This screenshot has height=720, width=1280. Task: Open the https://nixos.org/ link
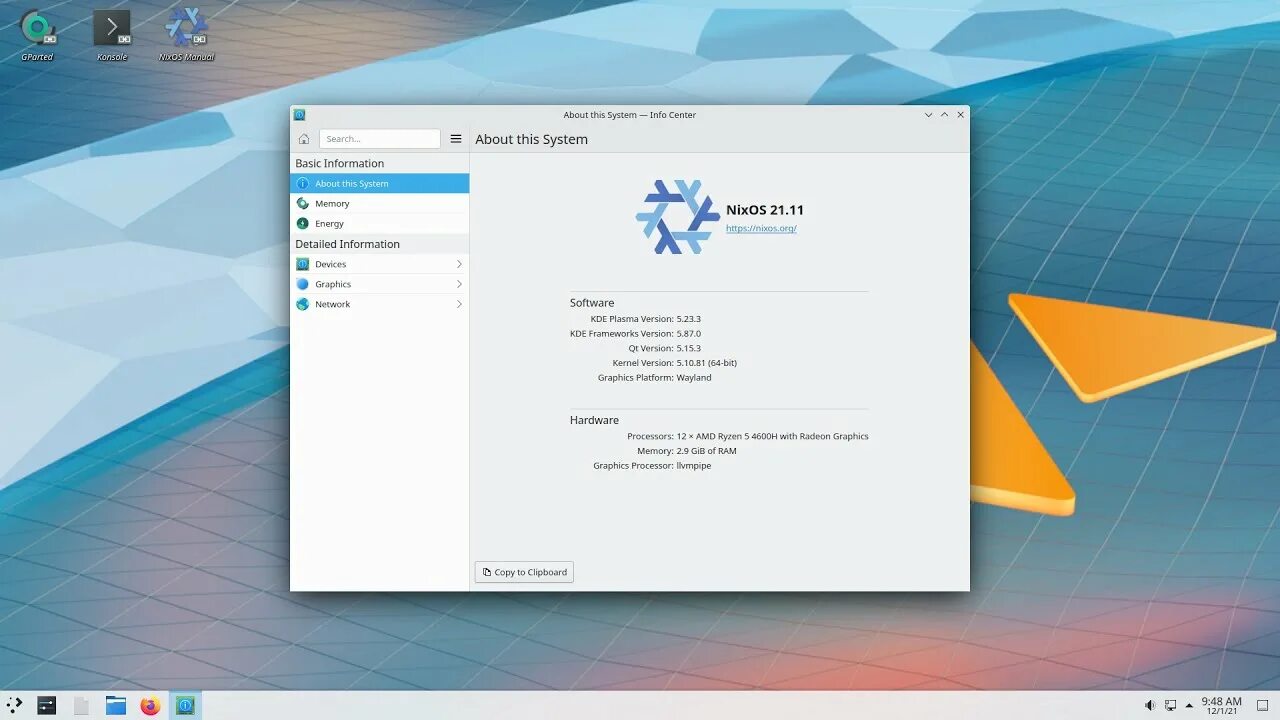(x=761, y=228)
